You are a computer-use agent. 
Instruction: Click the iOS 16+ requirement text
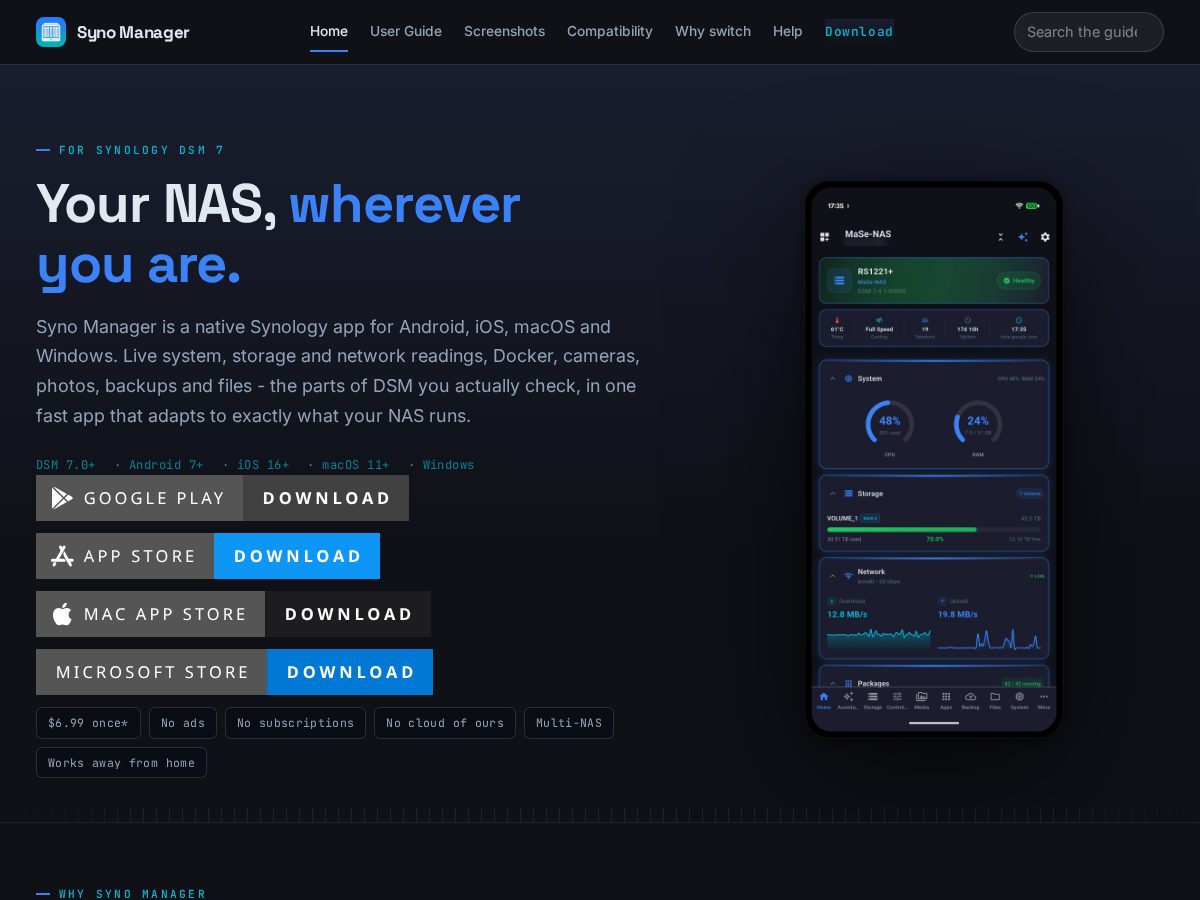point(263,465)
